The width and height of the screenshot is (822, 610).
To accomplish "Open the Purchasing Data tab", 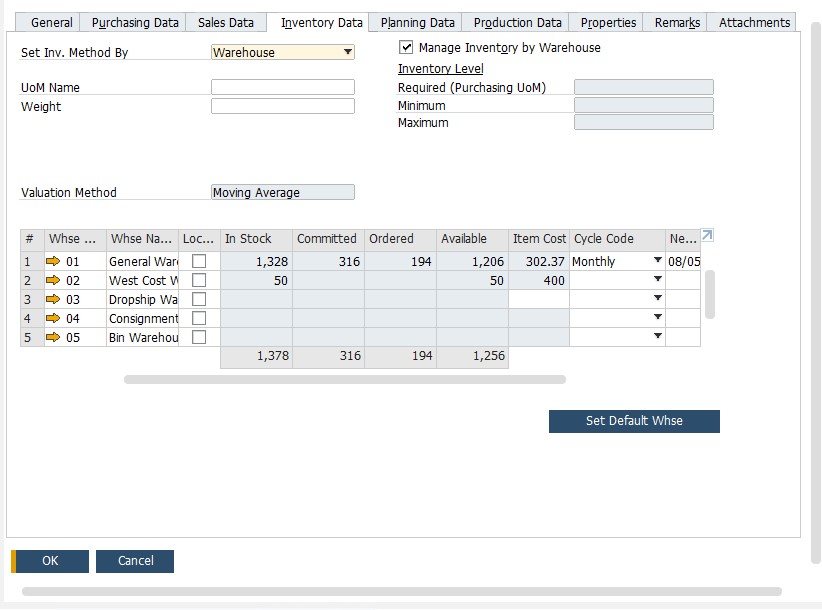I will coord(136,21).
